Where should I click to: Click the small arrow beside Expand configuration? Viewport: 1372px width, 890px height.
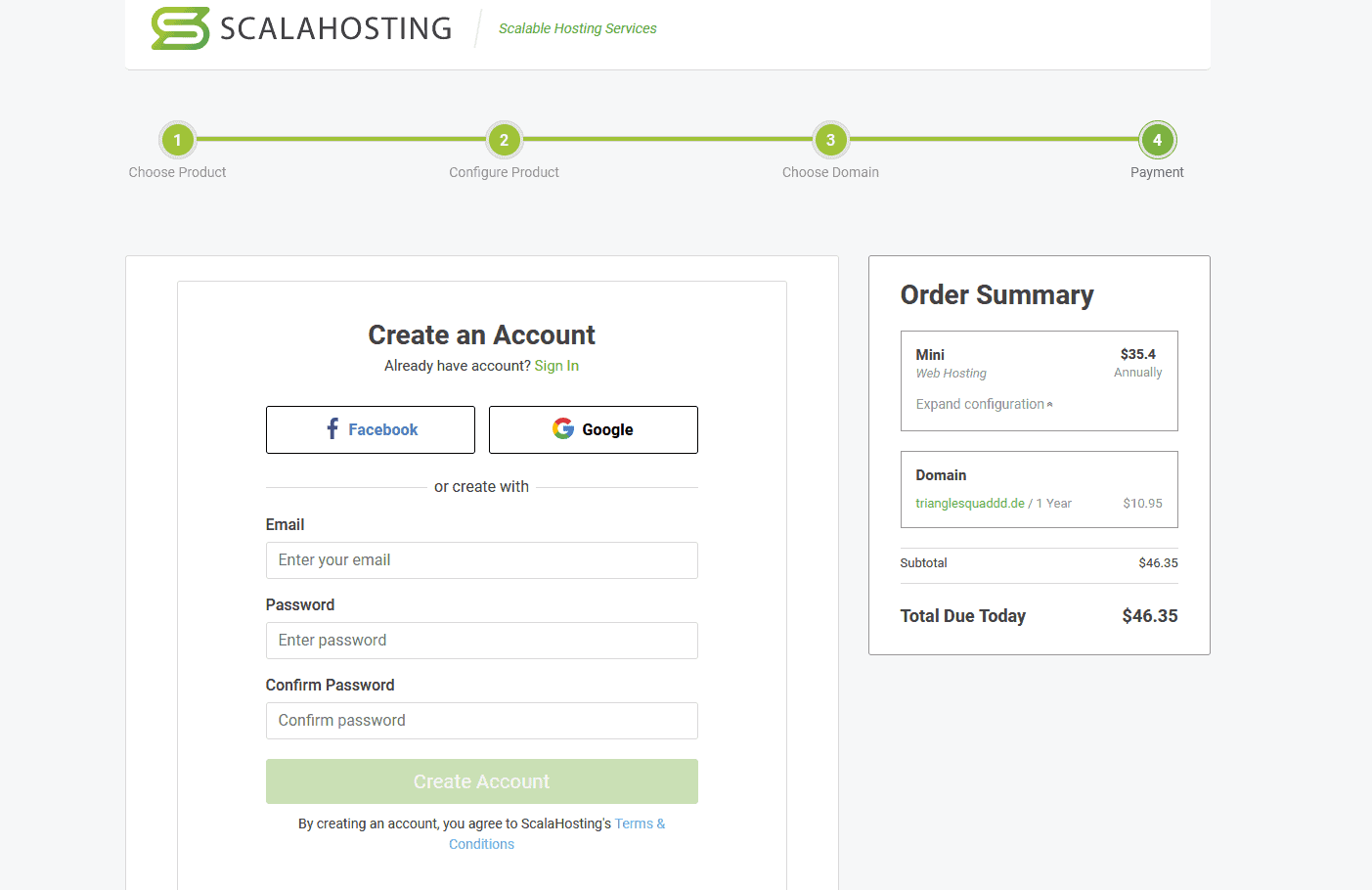pyautogui.click(x=1050, y=404)
